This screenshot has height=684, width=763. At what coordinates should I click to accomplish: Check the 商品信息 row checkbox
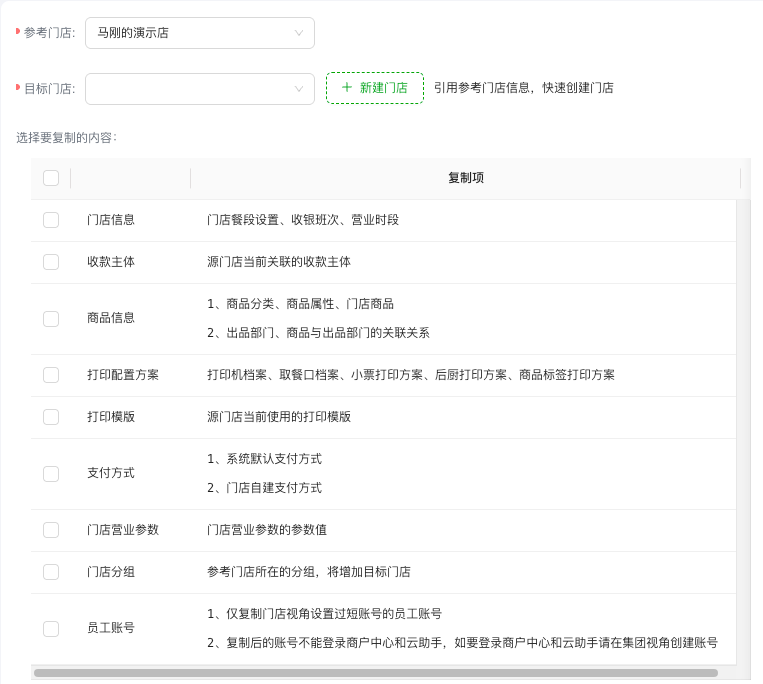[x=51, y=319]
